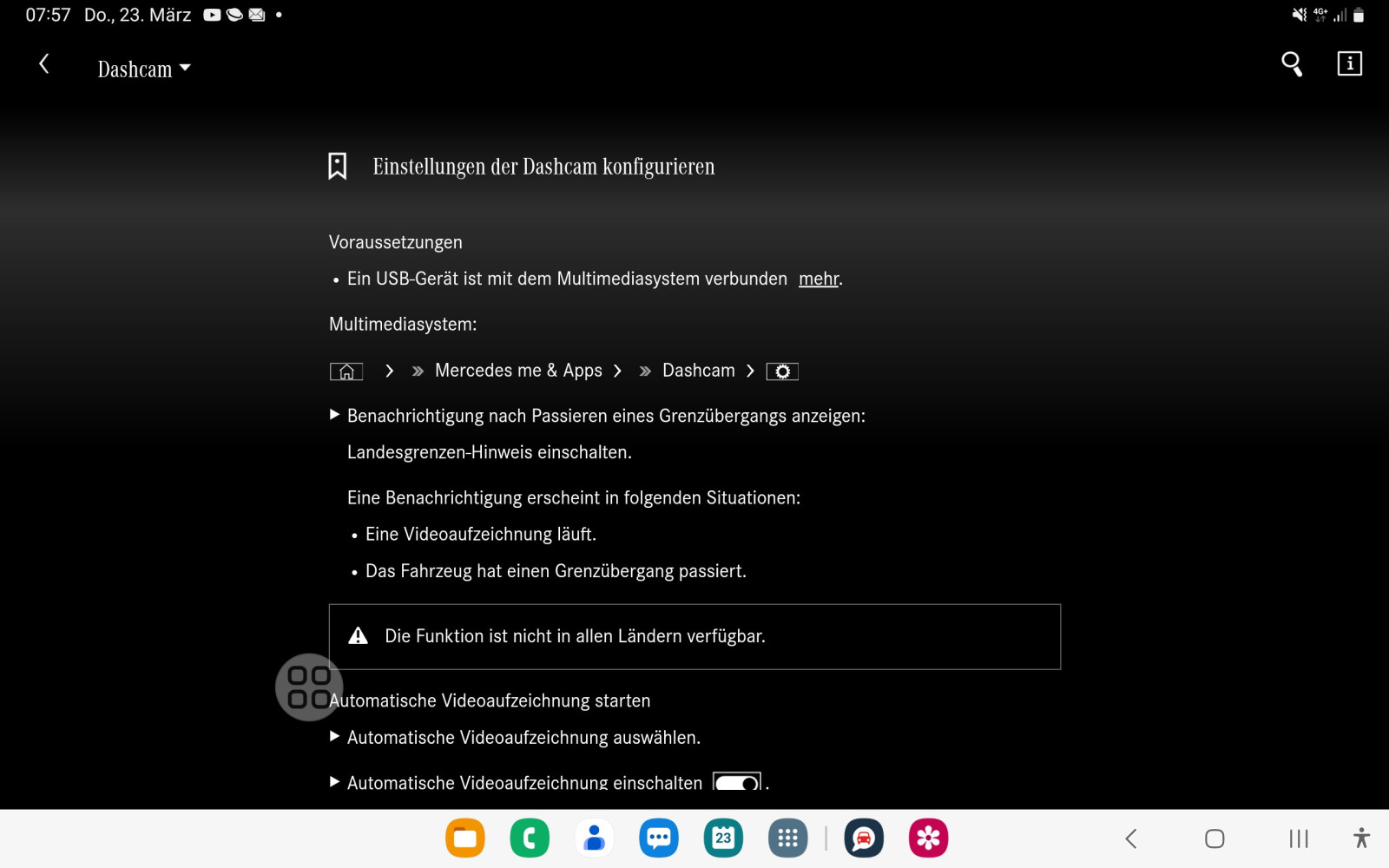Open the red flower Gallery app

(928, 838)
